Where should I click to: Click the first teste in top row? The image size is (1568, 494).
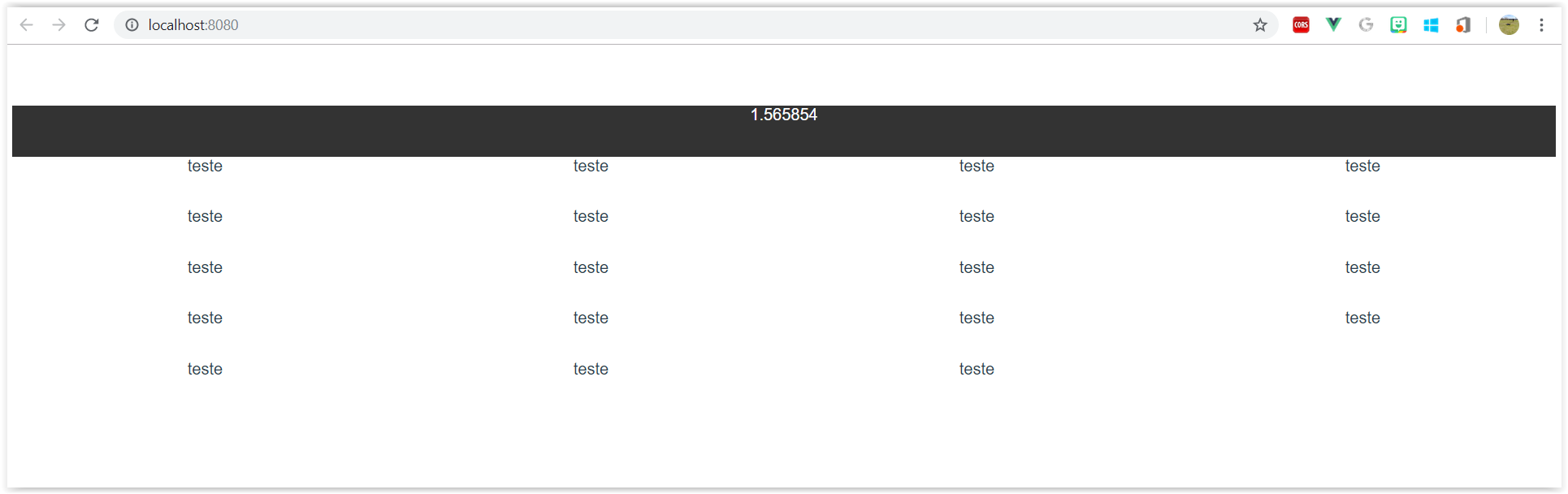205,166
